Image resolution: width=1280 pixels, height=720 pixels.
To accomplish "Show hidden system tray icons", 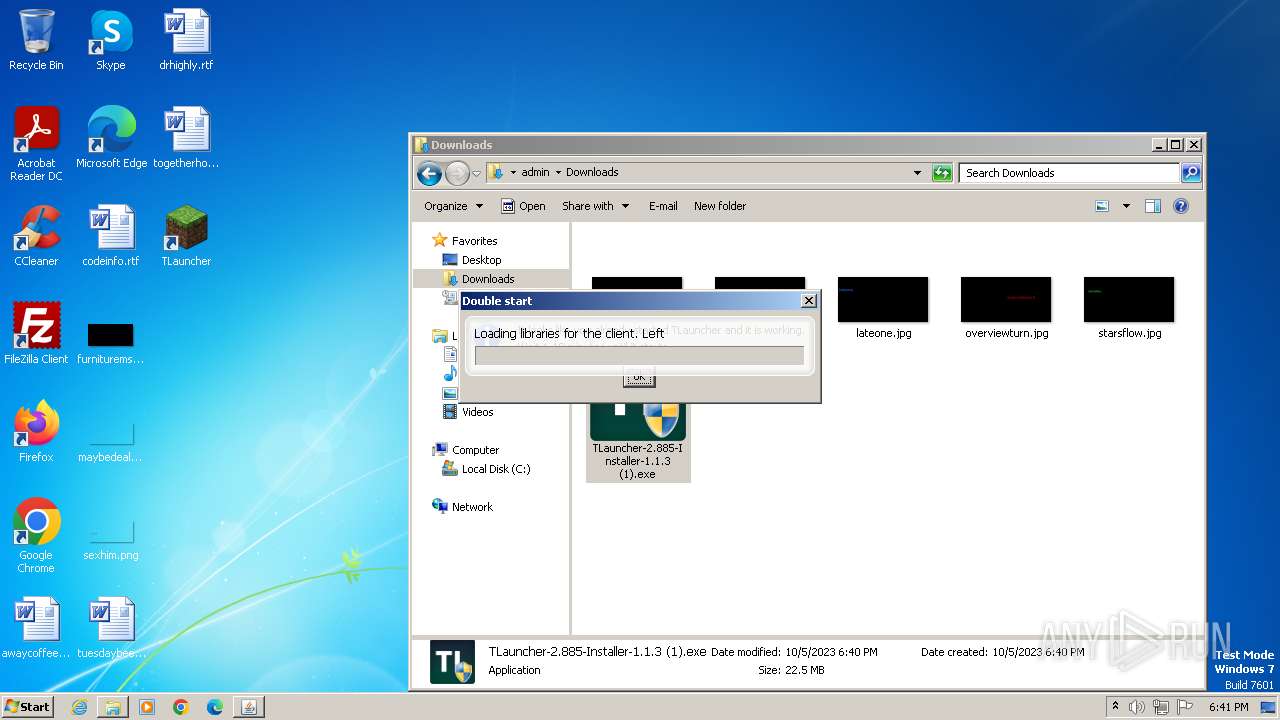I will pyautogui.click(x=1116, y=706).
